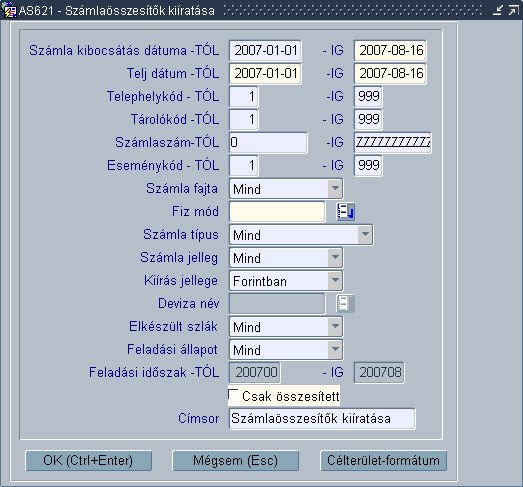Expand the Számla fajta dropdown

(335, 188)
